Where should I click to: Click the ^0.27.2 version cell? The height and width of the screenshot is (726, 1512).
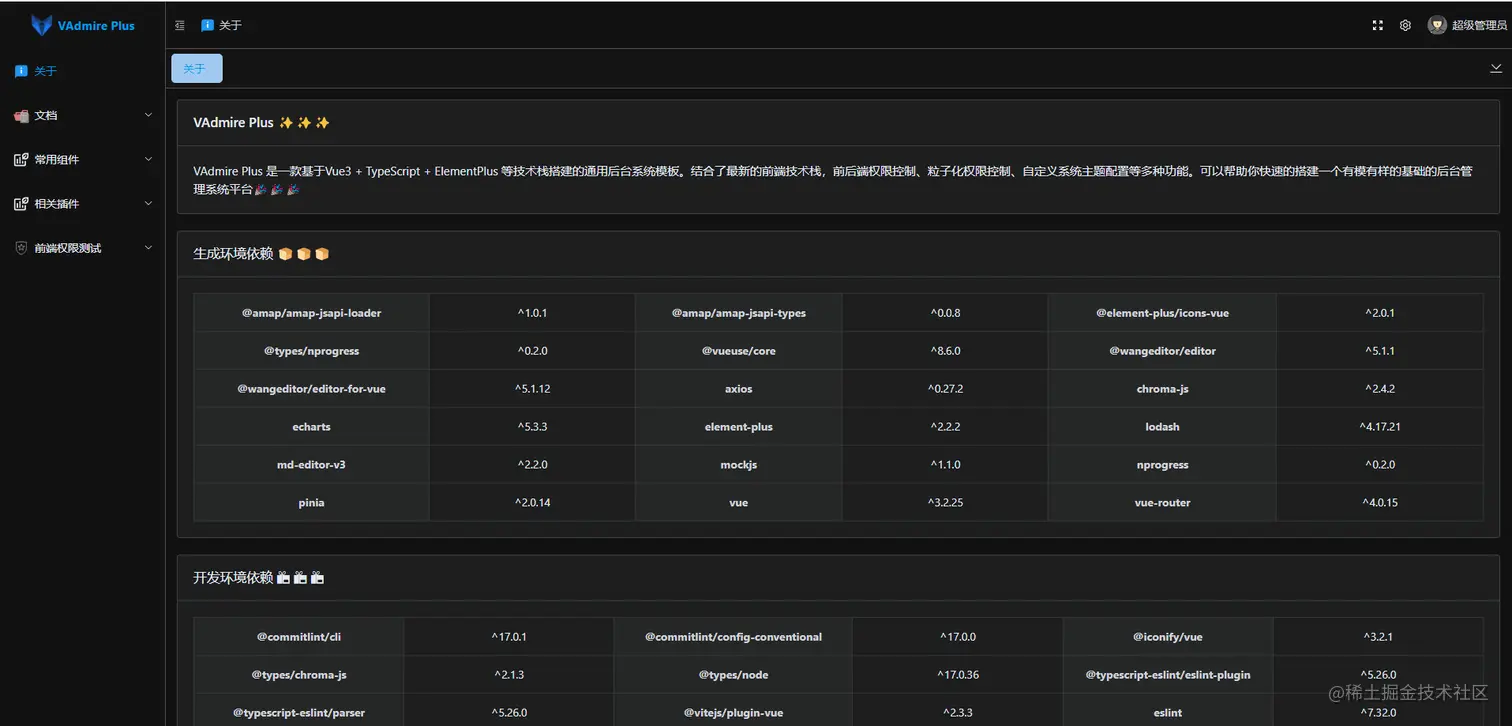click(945, 389)
